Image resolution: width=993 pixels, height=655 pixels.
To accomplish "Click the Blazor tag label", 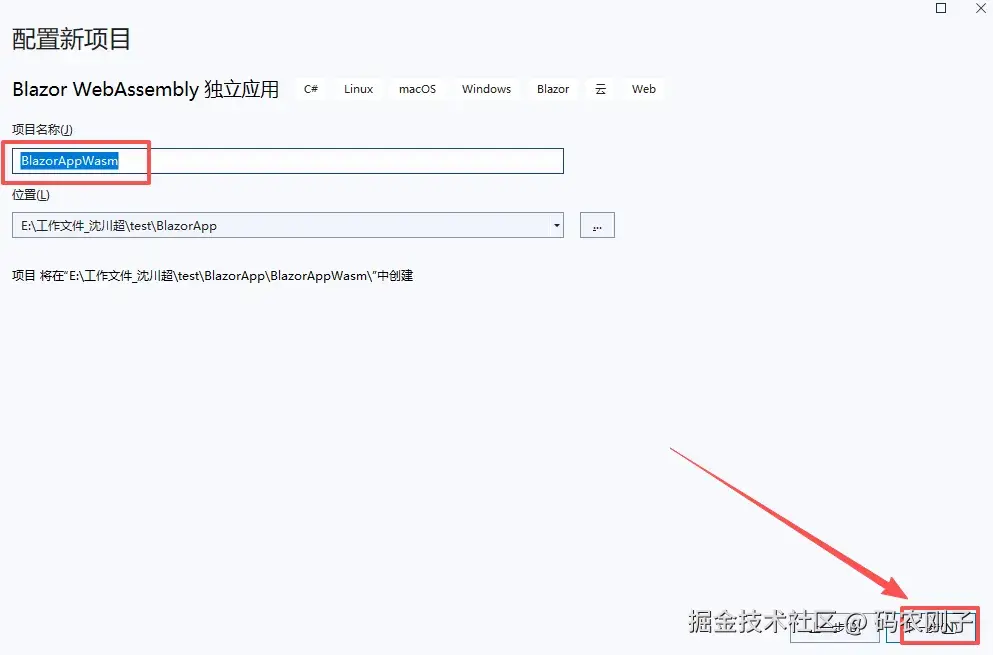I will click(553, 89).
